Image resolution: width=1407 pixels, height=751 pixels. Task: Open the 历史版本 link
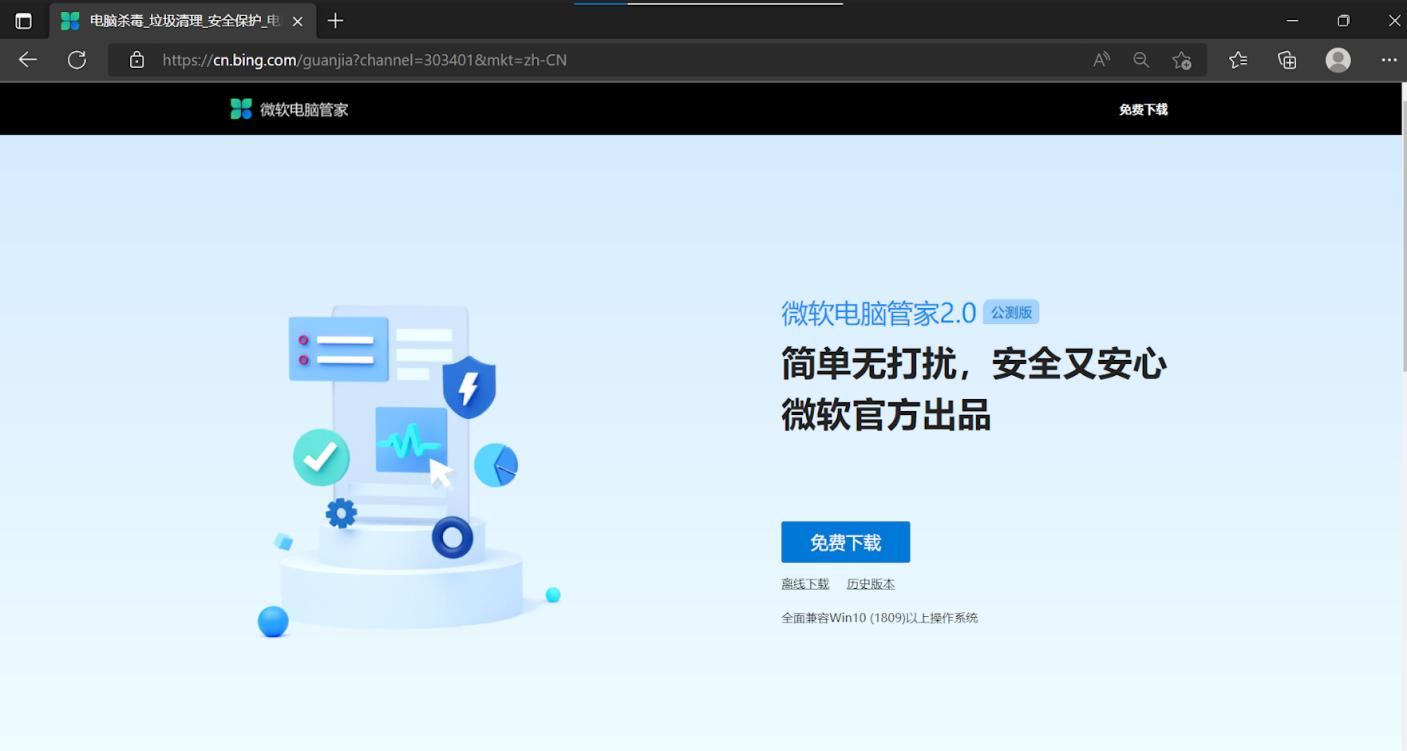point(870,583)
